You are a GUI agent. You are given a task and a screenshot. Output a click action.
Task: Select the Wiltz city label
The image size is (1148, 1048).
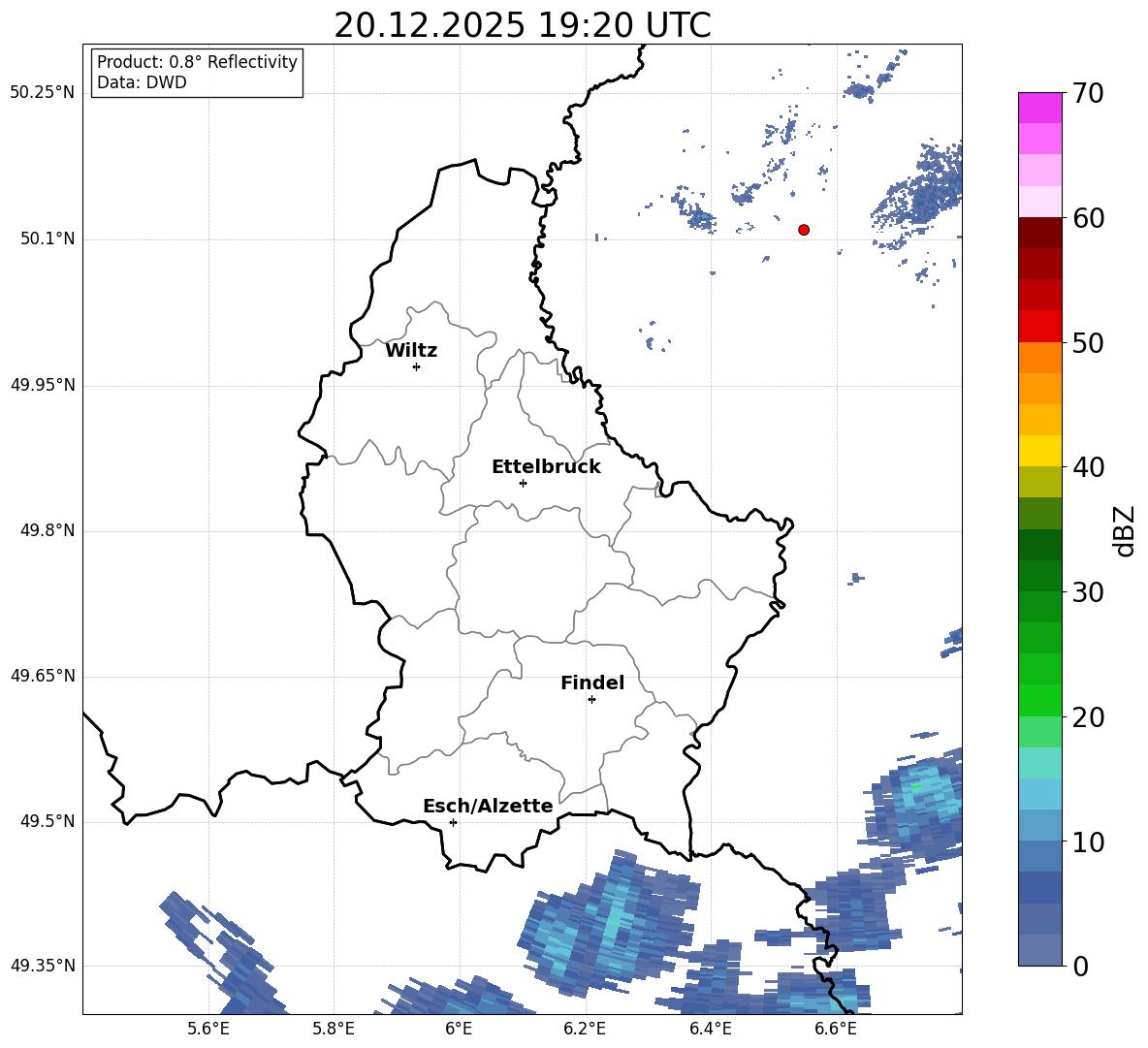pyautogui.click(x=411, y=351)
